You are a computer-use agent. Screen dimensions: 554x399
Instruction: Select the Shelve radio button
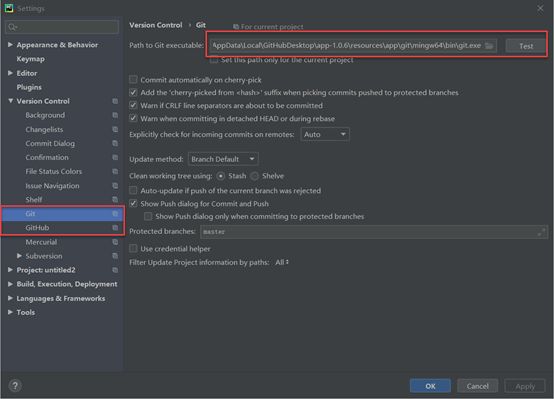click(254, 176)
